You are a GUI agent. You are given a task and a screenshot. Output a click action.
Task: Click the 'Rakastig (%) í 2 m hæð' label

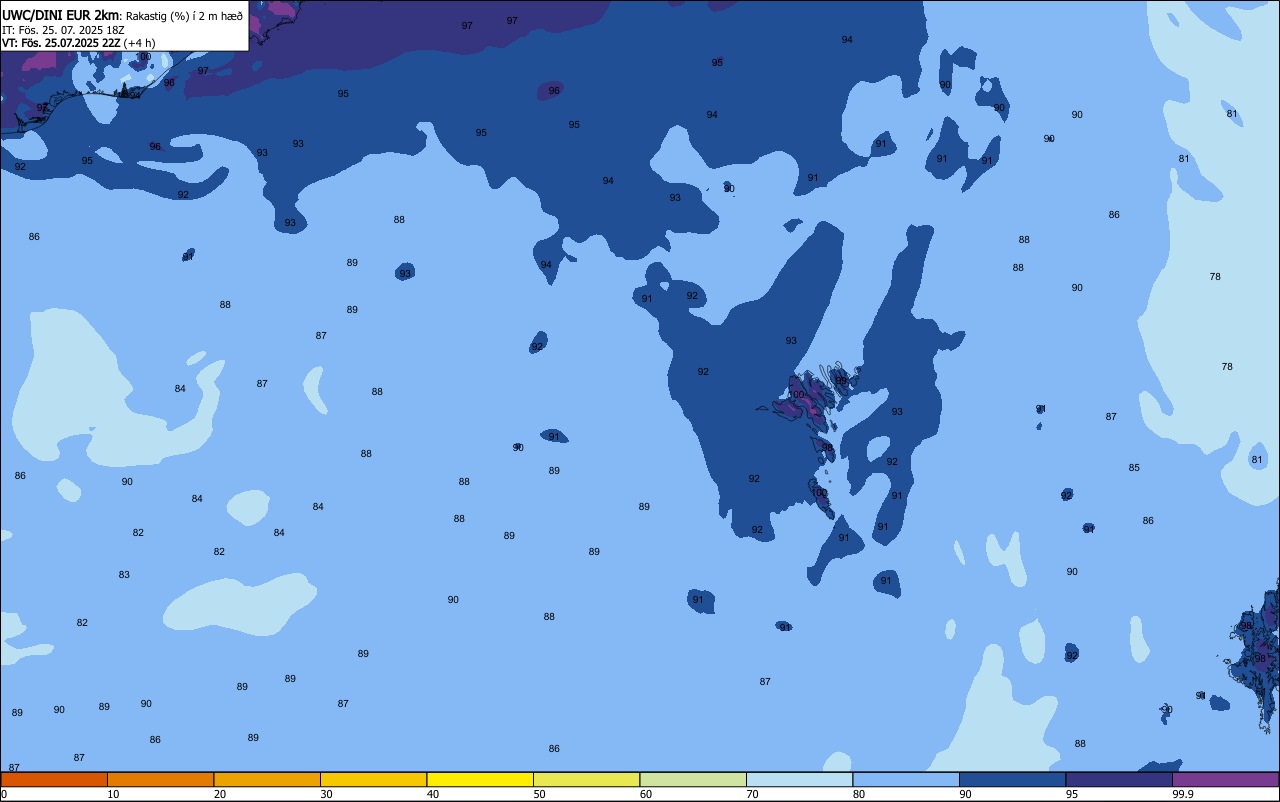tap(184, 15)
